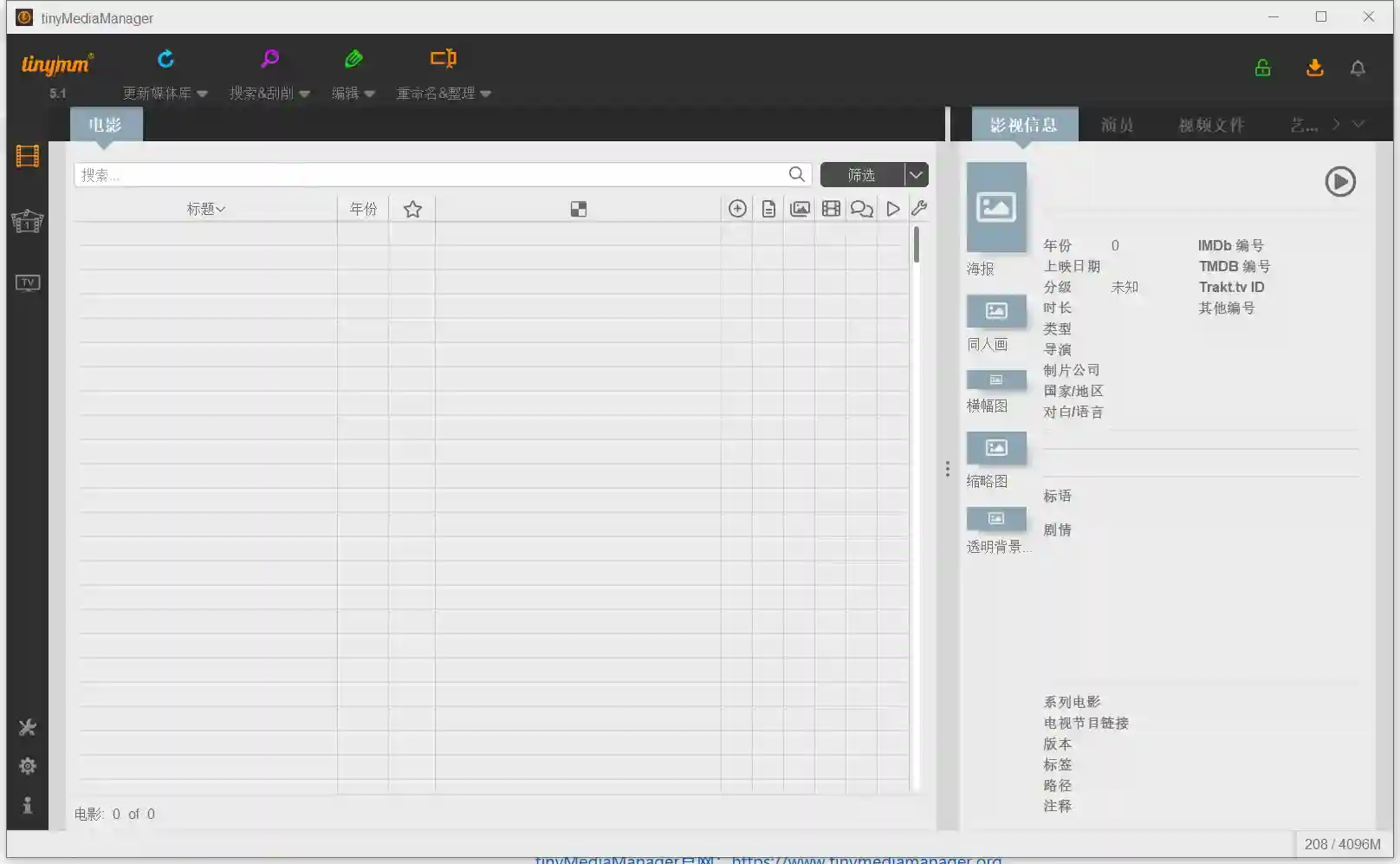This screenshot has height=864, width=1400.
Task: Expand the filter dropdown arrow
Action: pyautogui.click(x=915, y=174)
